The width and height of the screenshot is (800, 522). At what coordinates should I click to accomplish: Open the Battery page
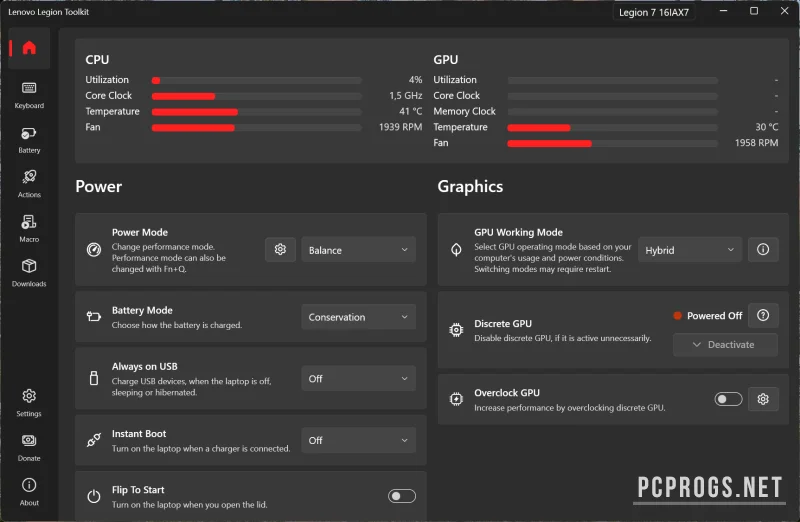click(29, 140)
